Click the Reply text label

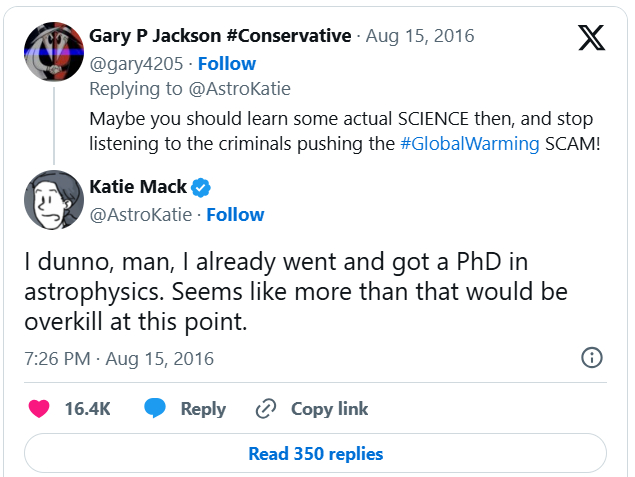click(x=203, y=408)
